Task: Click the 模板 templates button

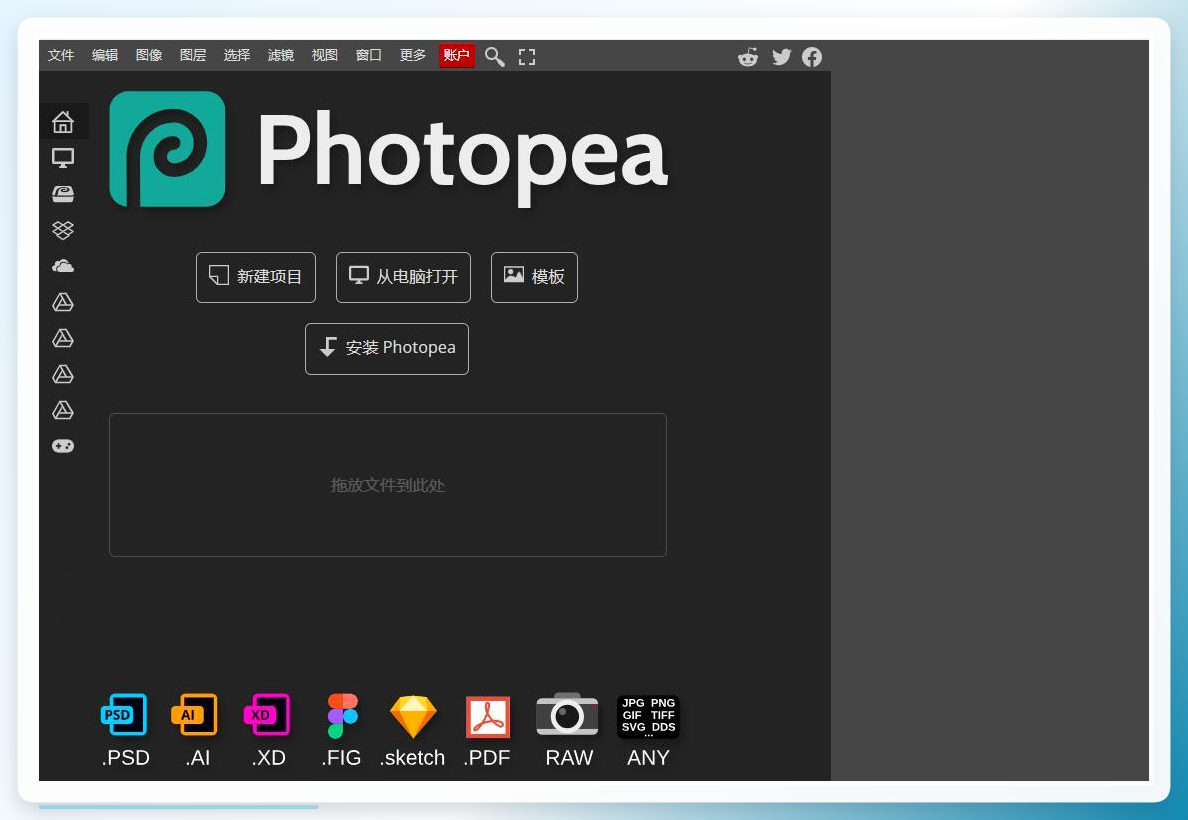Action: click(534, 277)
